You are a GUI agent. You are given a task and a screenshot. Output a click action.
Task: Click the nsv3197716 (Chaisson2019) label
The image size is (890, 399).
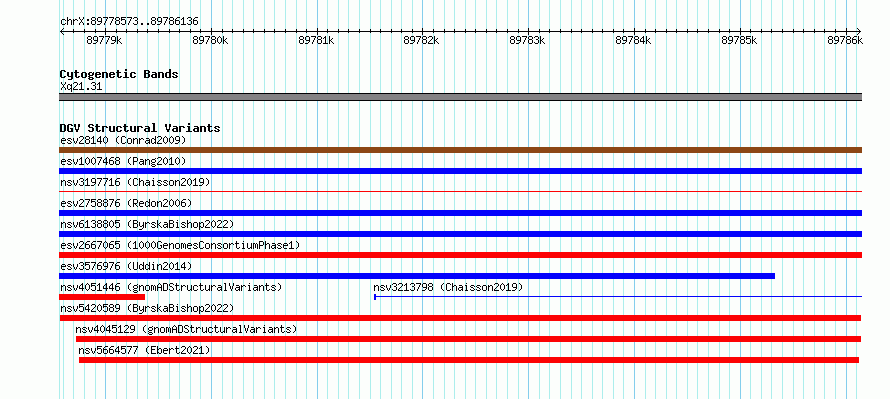coord(135,182)
